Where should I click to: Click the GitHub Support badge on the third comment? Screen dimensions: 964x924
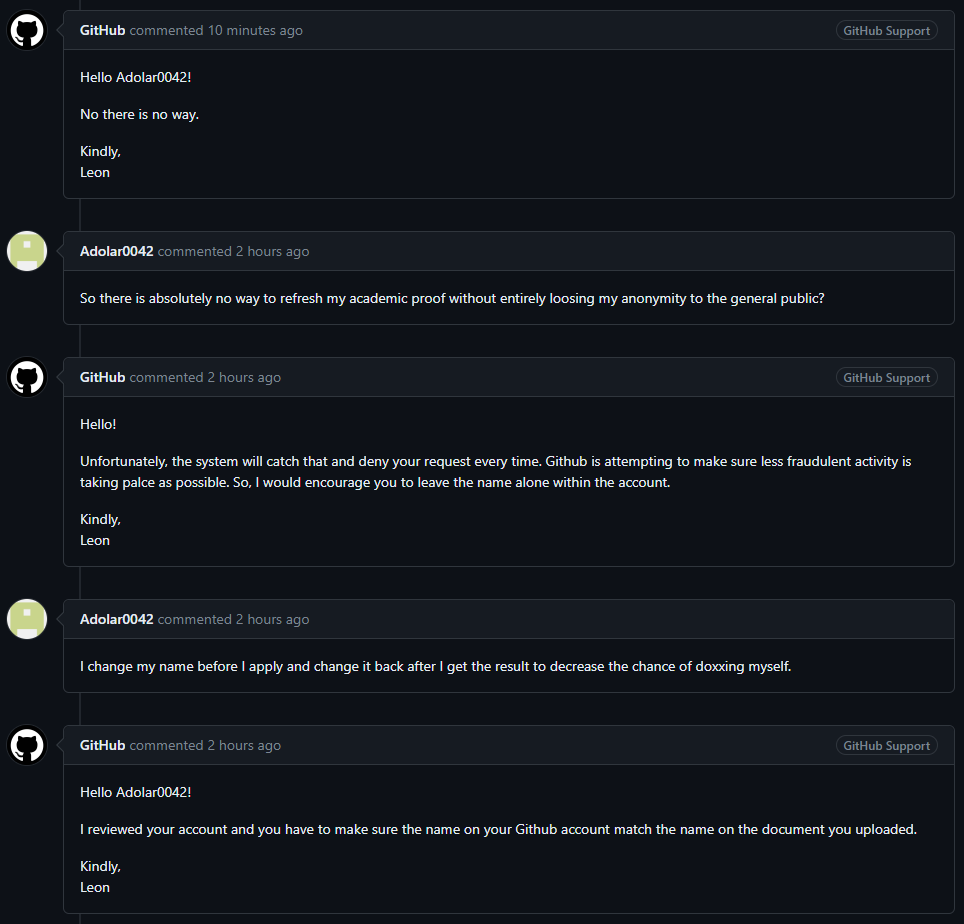click(886, 377)
